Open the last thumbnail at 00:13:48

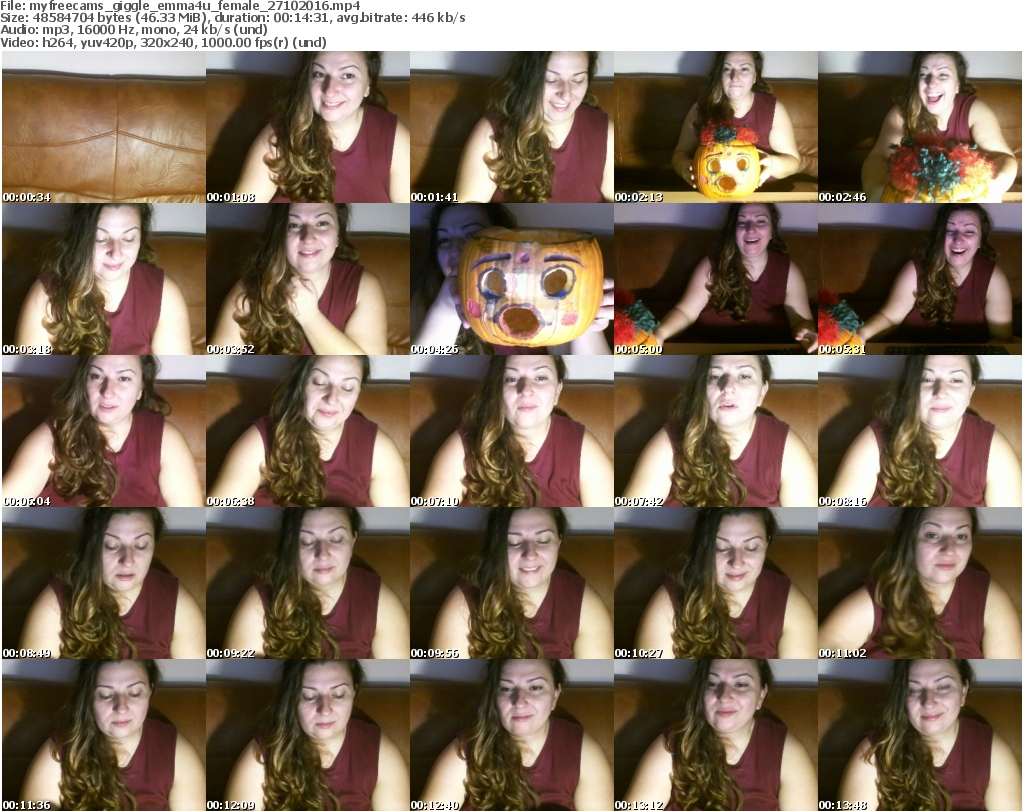tap(919, 735)
